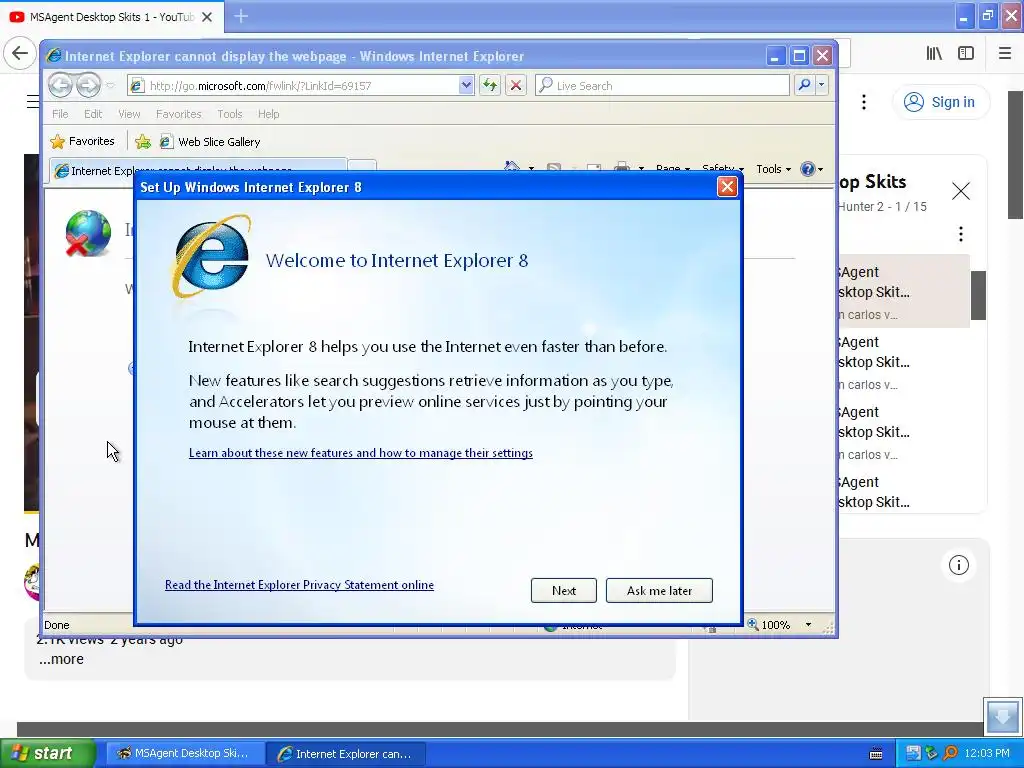Click the IE refresh button

click(490, 86)
